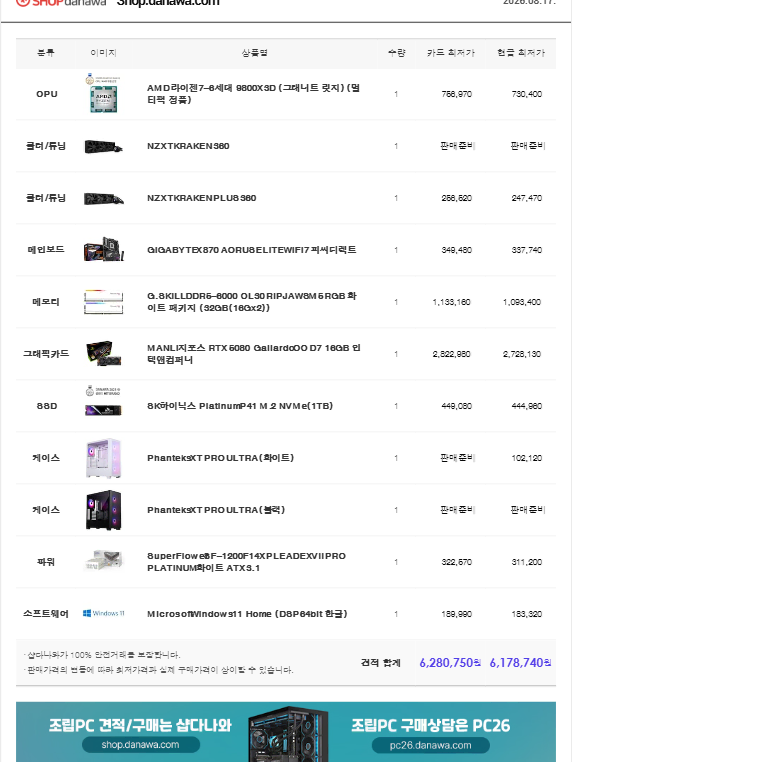762x762 pixels.
Task: Click the CPU category label
Action: [x=47, y=94]
